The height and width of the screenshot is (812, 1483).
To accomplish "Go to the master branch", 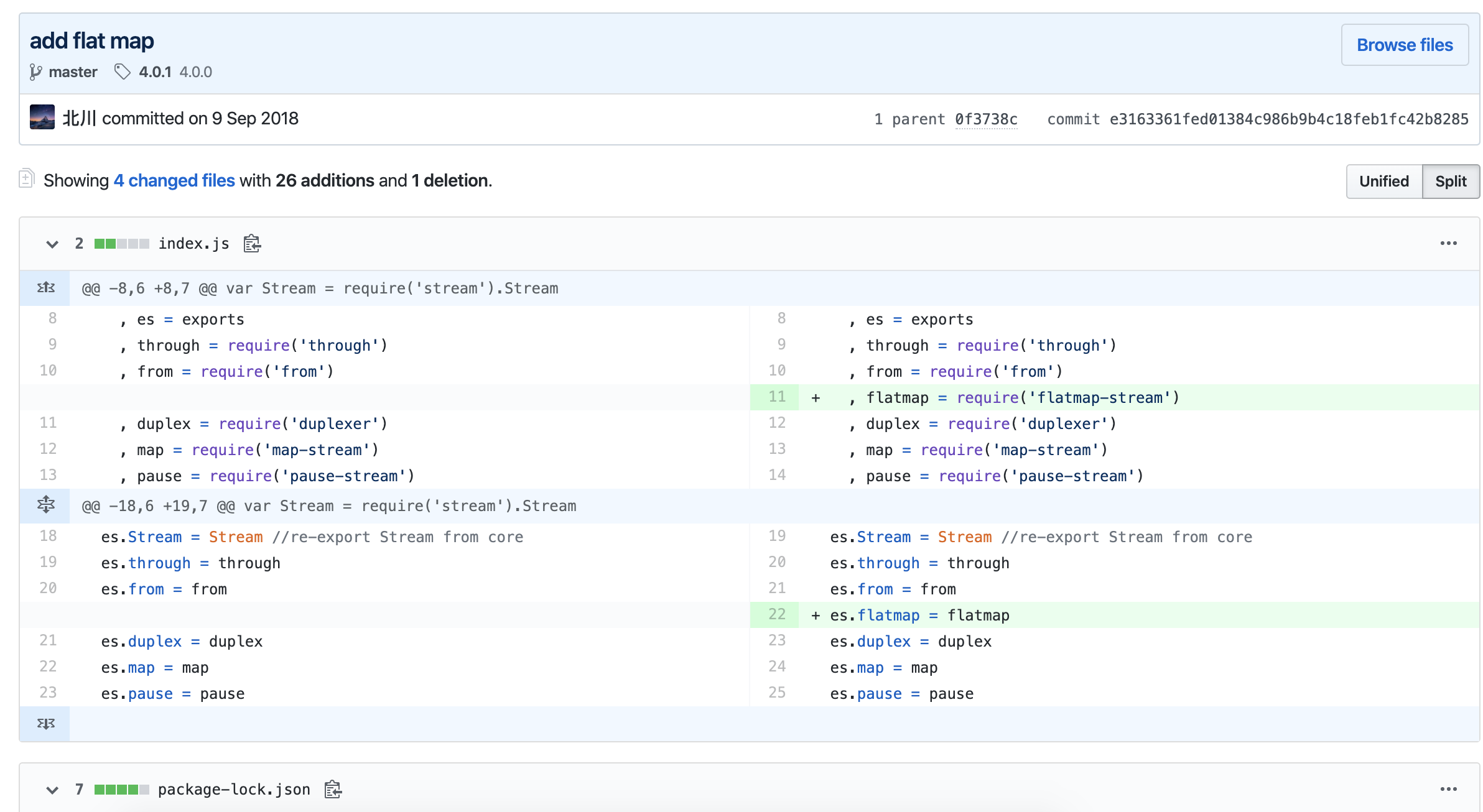I will tap(73, 72).
